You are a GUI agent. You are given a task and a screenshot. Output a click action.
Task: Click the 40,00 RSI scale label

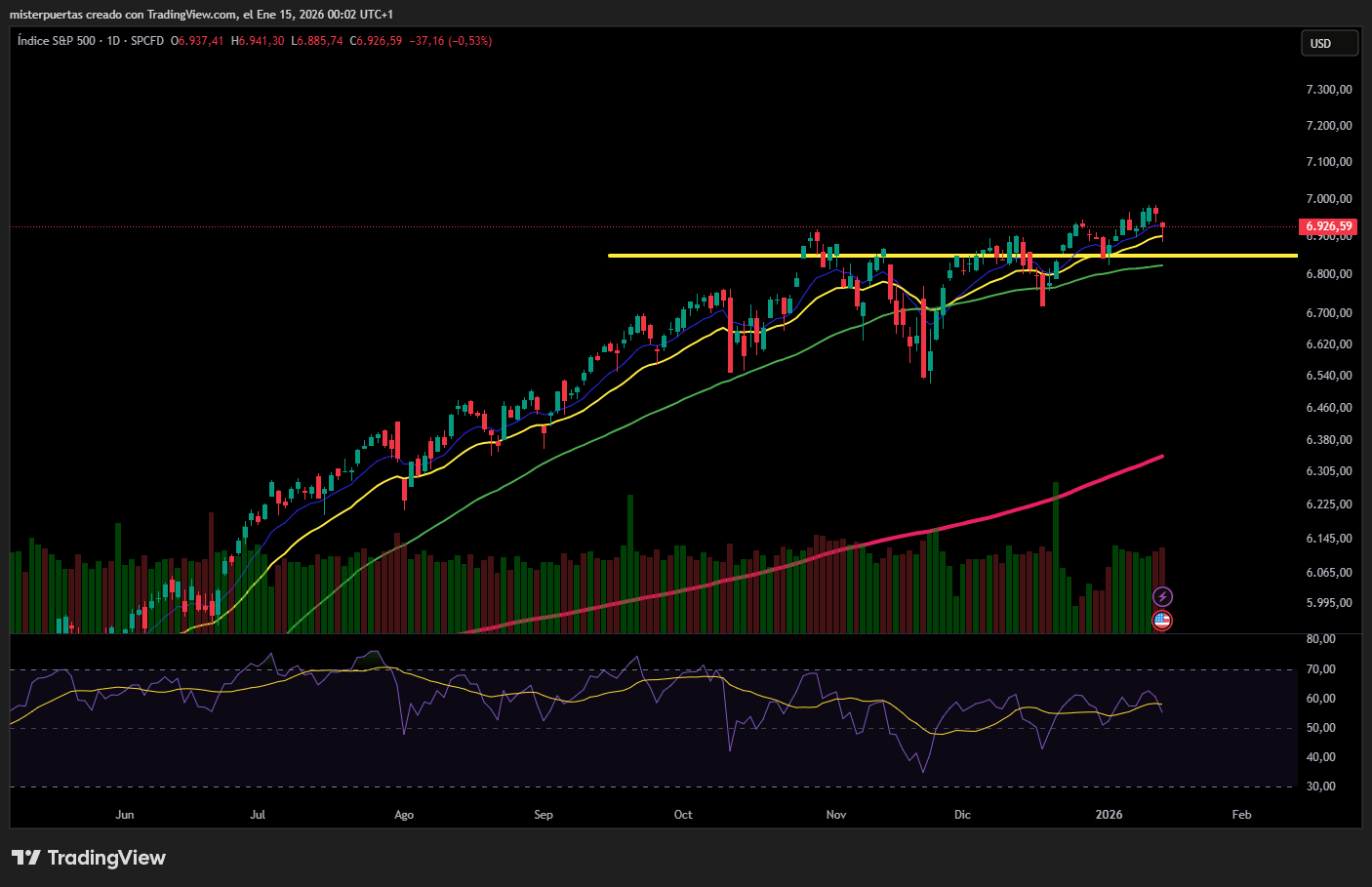(1321, 757)
